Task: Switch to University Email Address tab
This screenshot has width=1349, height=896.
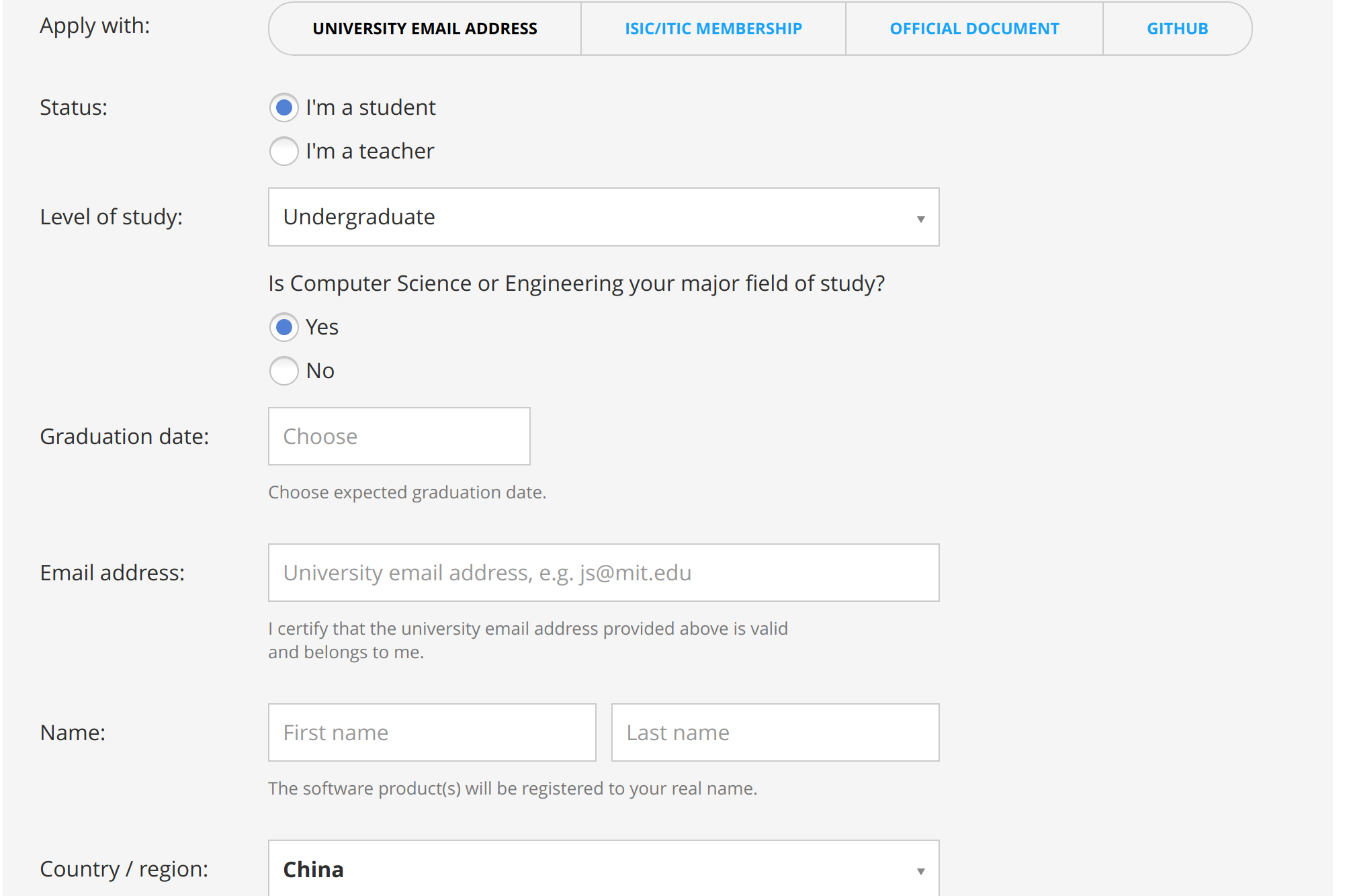Action: click(425, 29)
